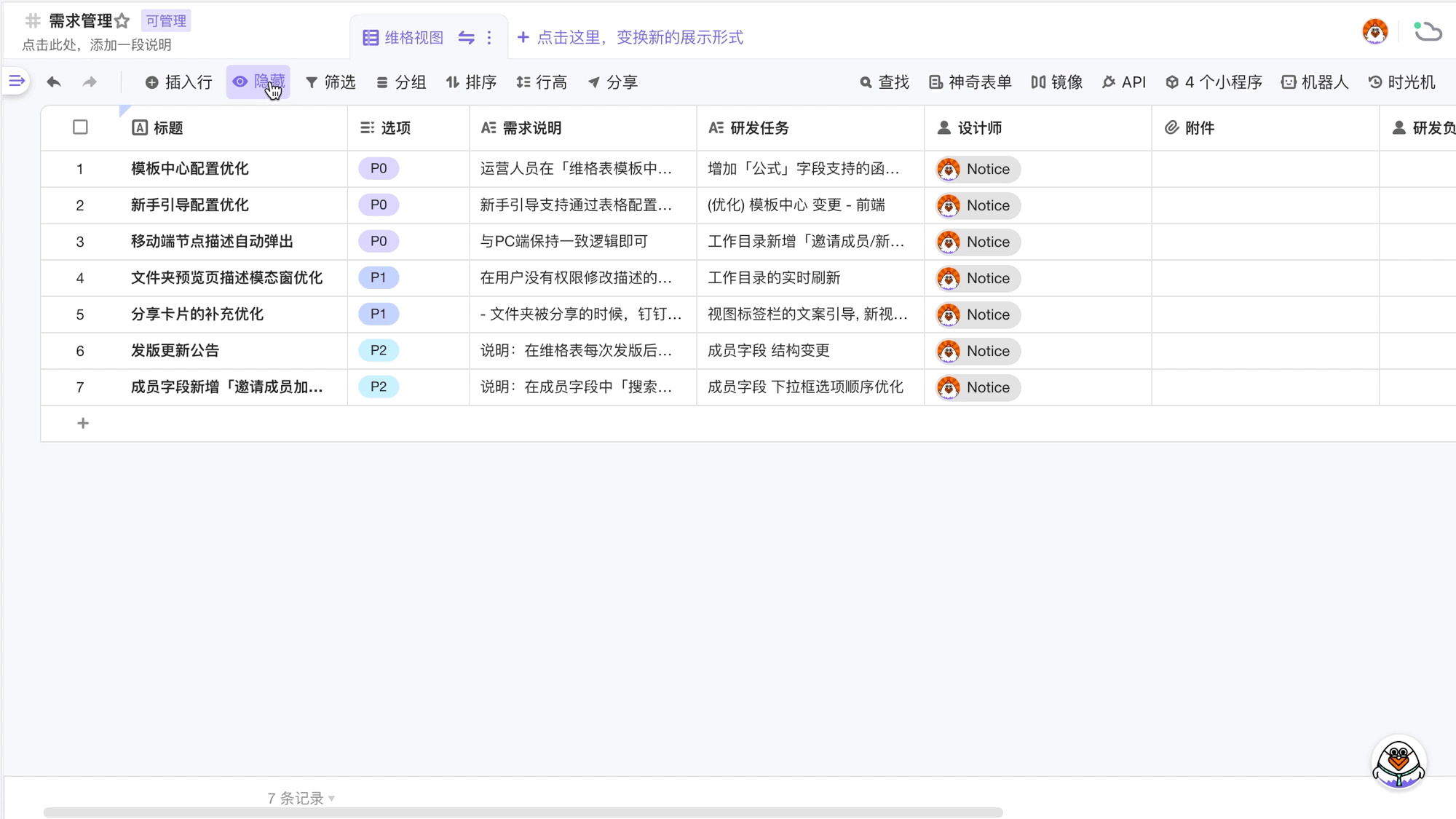
Task: Open the 时光机 time machine
Action: 1401,82
